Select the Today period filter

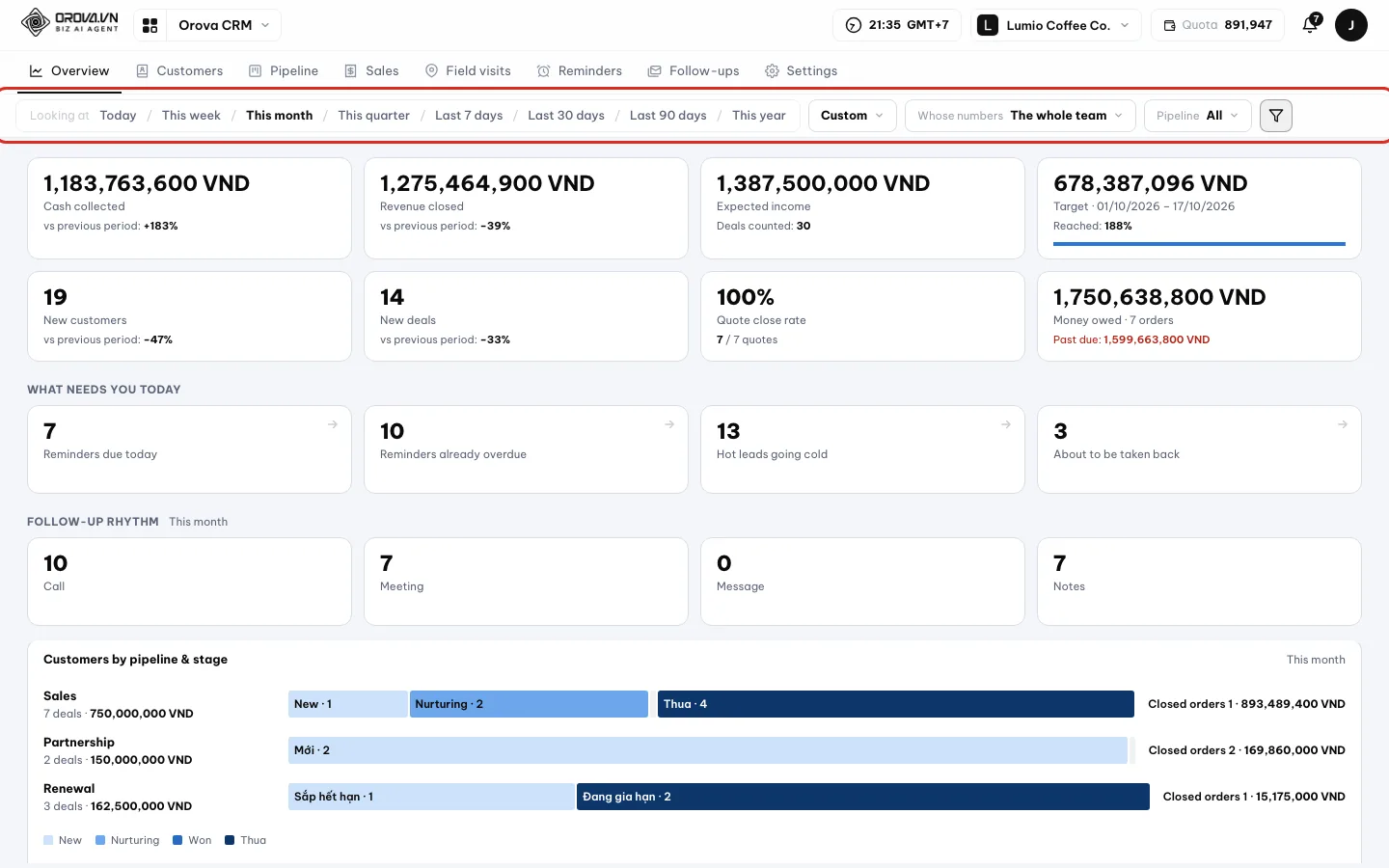pyautogui.click(x=118, y=116)
